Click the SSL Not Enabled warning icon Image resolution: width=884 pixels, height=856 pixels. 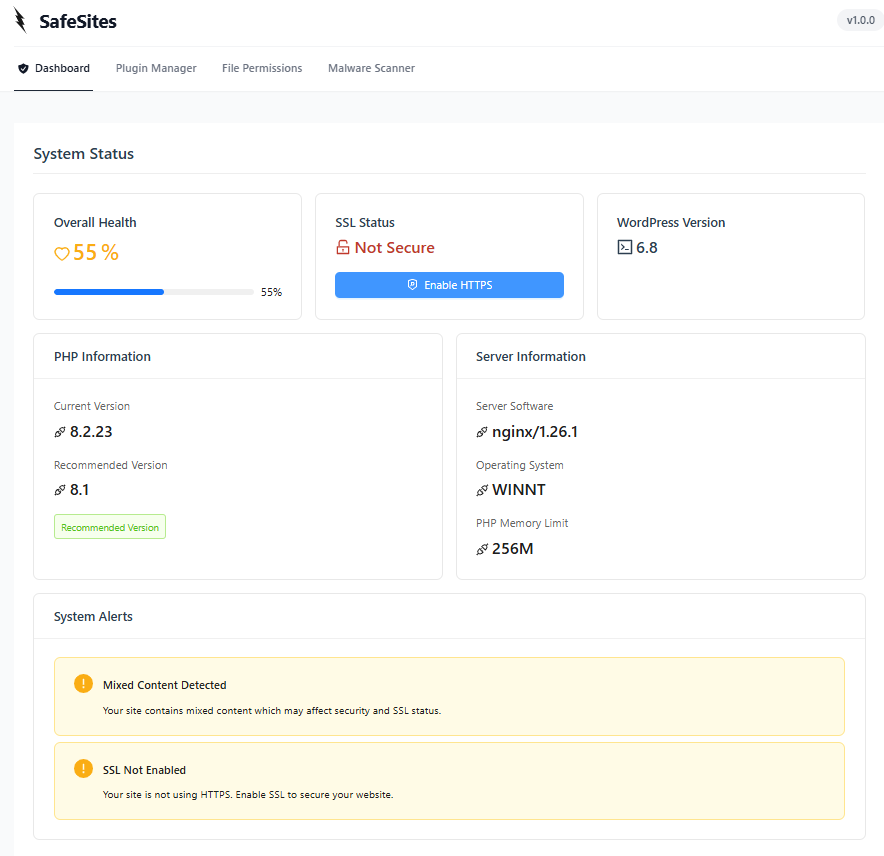click(x=83, y=769)
